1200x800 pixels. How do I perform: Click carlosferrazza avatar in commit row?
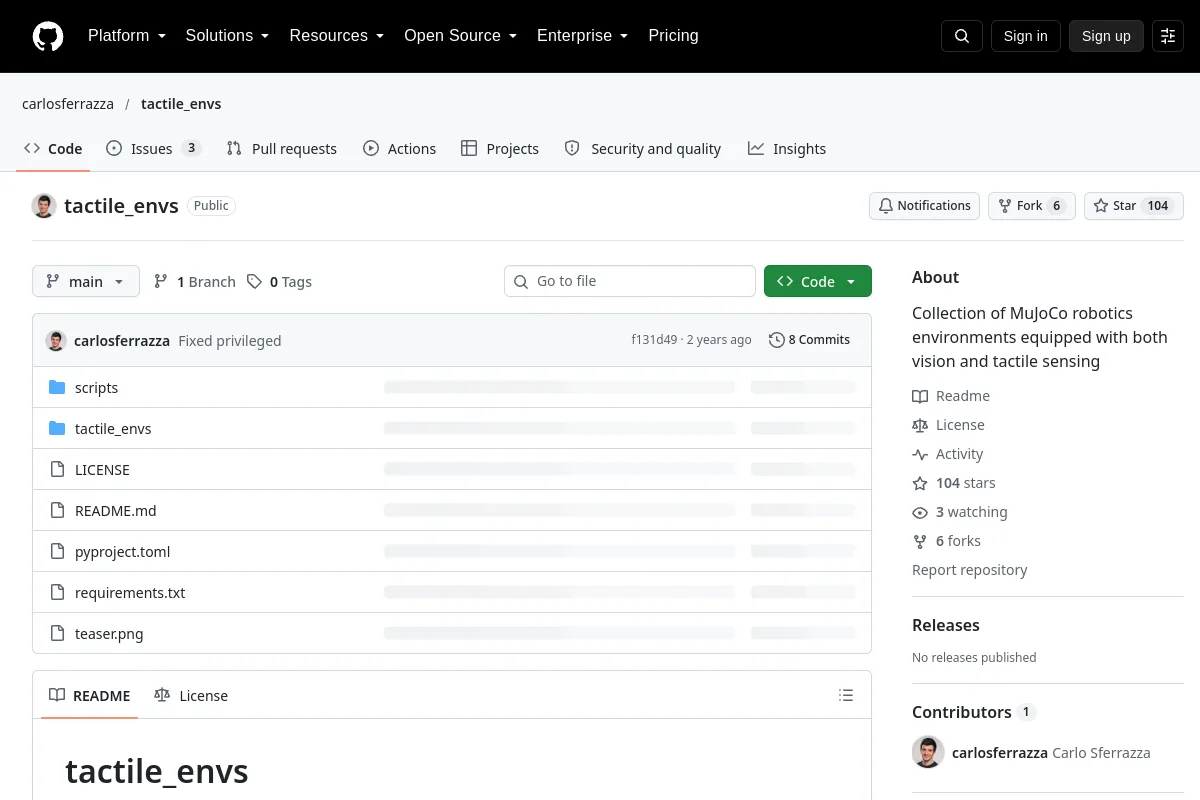point(56,340)
